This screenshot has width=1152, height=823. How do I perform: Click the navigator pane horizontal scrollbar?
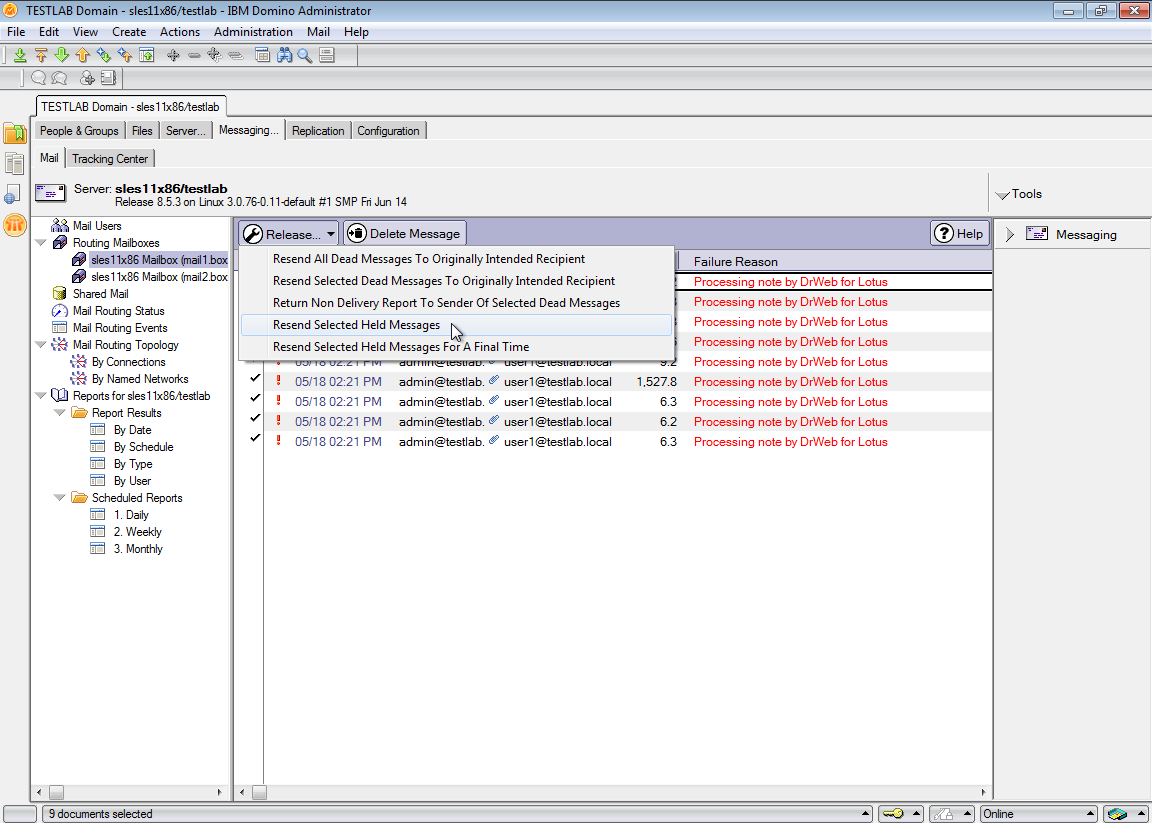pyautogui.click(x=131, y=793)
